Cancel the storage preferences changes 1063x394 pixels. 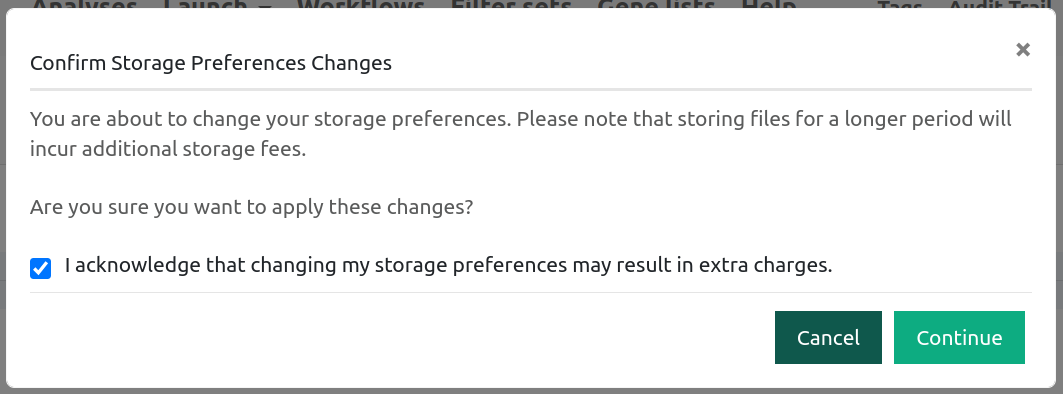point(828,338)
